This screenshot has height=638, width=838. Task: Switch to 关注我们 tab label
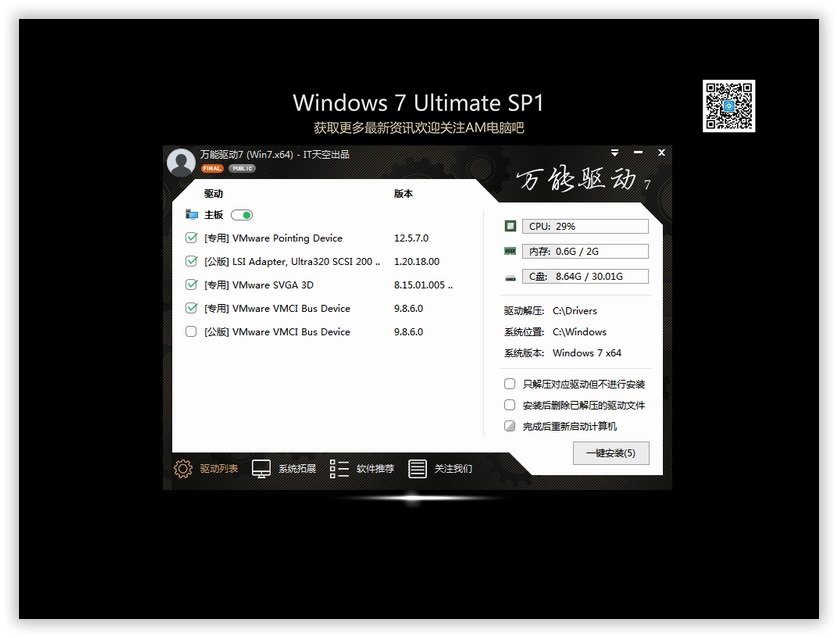(x=453, y=469)
